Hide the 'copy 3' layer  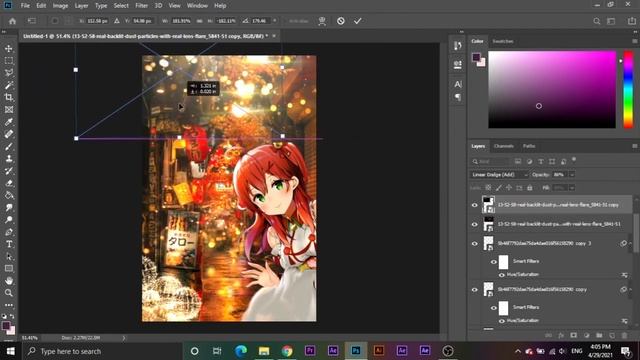coord(474,244)
